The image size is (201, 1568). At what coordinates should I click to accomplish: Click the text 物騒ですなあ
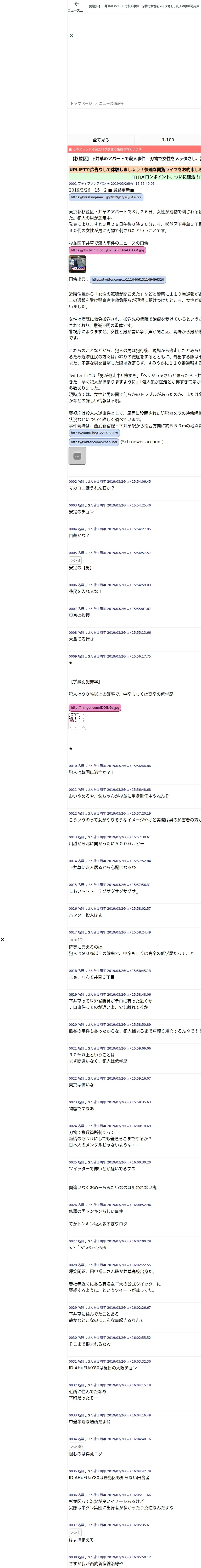click(x=81, y=1108)
